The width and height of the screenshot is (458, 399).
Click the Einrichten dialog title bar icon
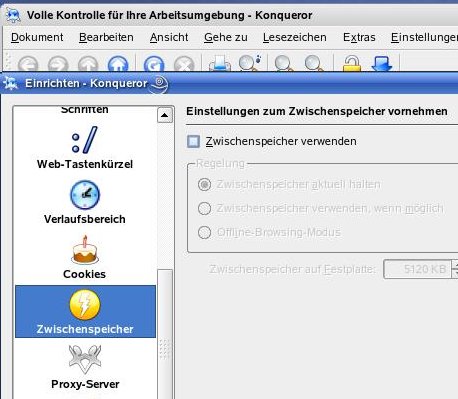[x=10, y=83]
